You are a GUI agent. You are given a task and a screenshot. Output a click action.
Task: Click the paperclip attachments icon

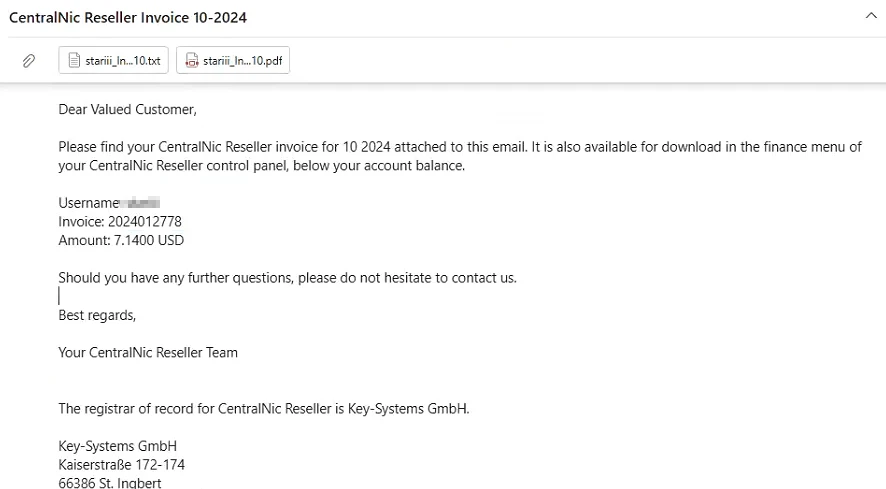(29, 61)
